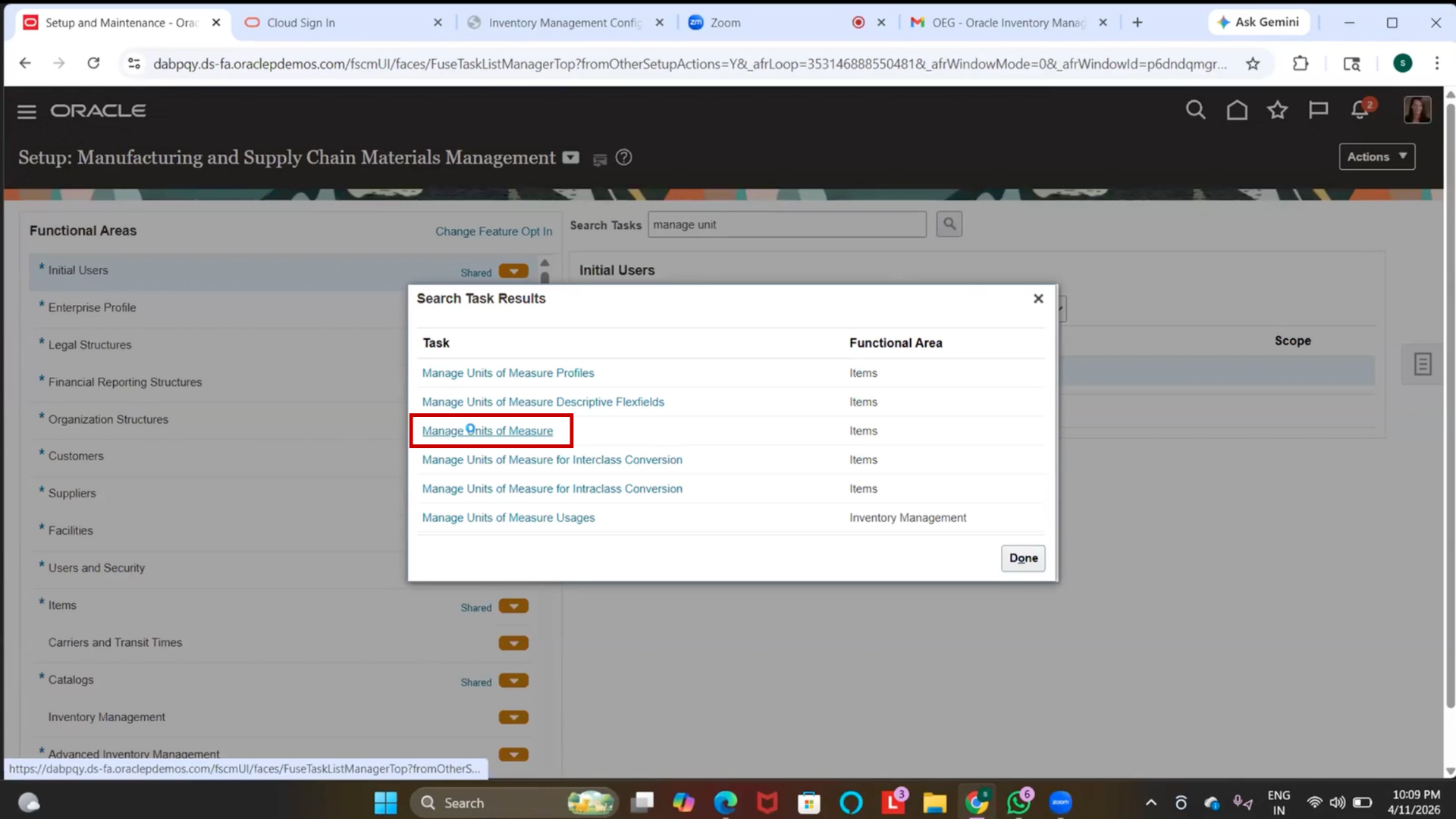Expand Initial Users row dropdown arrow

coord(513,271)
